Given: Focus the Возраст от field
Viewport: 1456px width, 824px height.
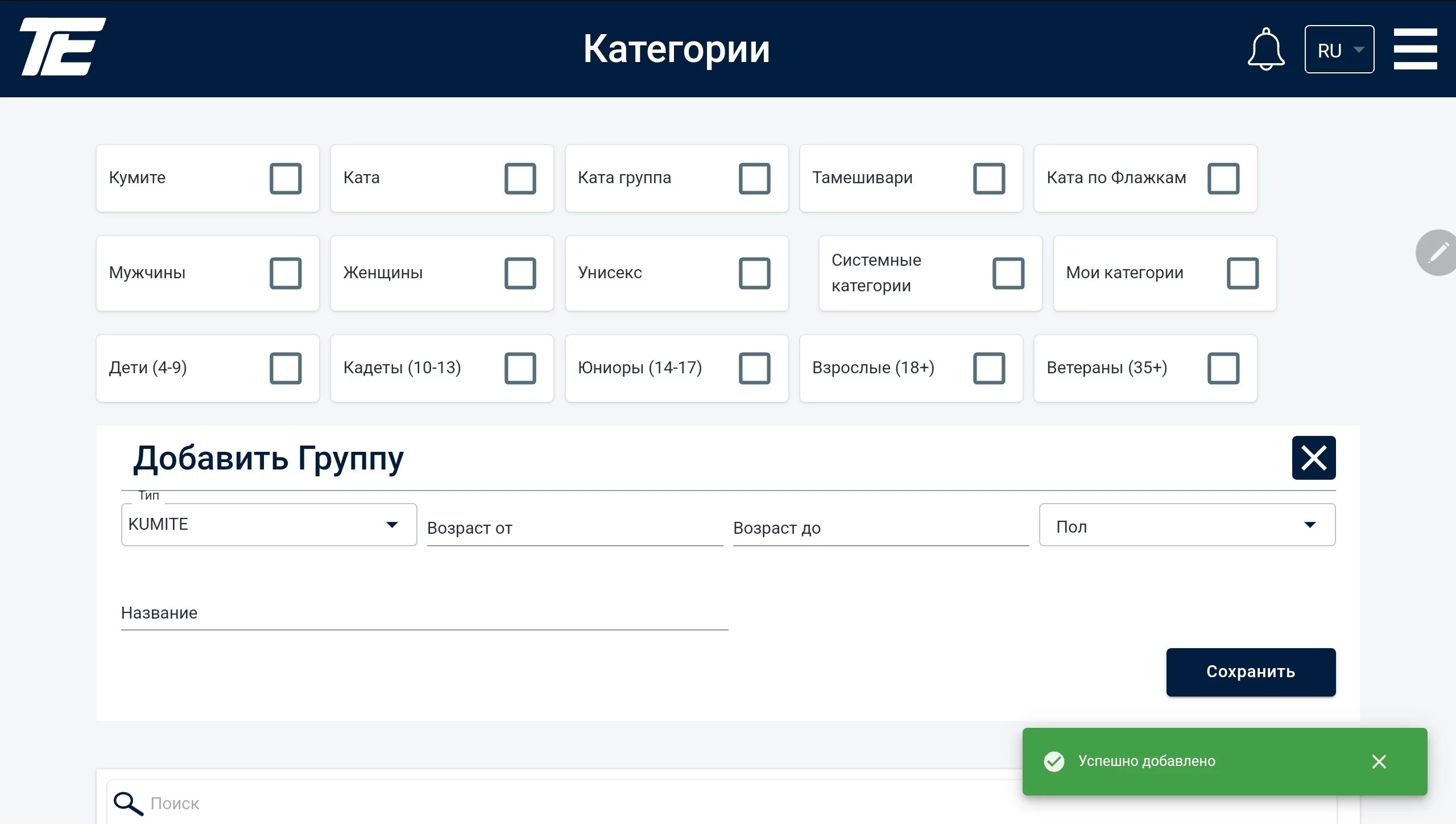Looking at the screenshot, I should 575,528.
